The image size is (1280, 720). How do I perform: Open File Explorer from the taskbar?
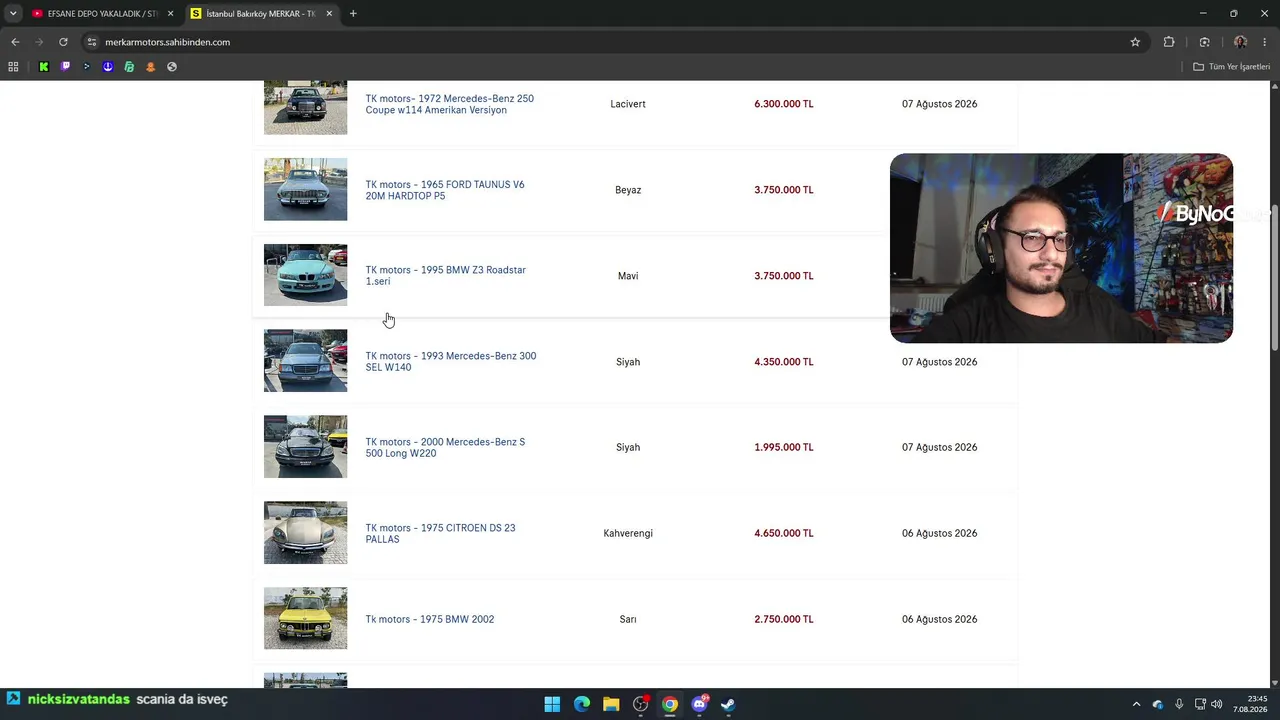click(611, 704)
